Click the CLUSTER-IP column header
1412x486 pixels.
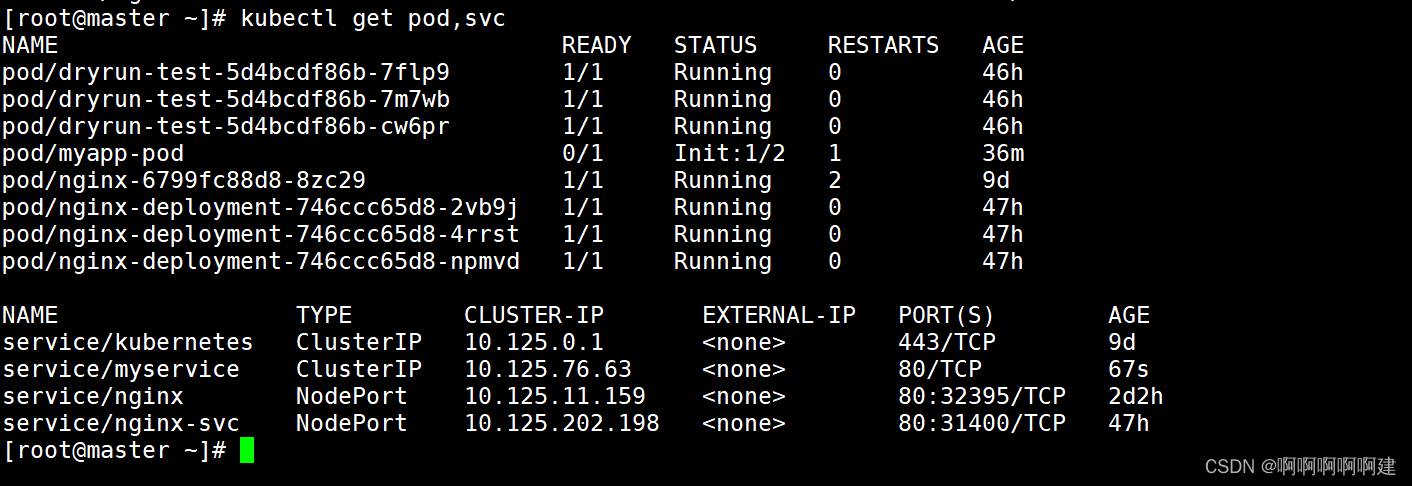(x=534, y=316)
